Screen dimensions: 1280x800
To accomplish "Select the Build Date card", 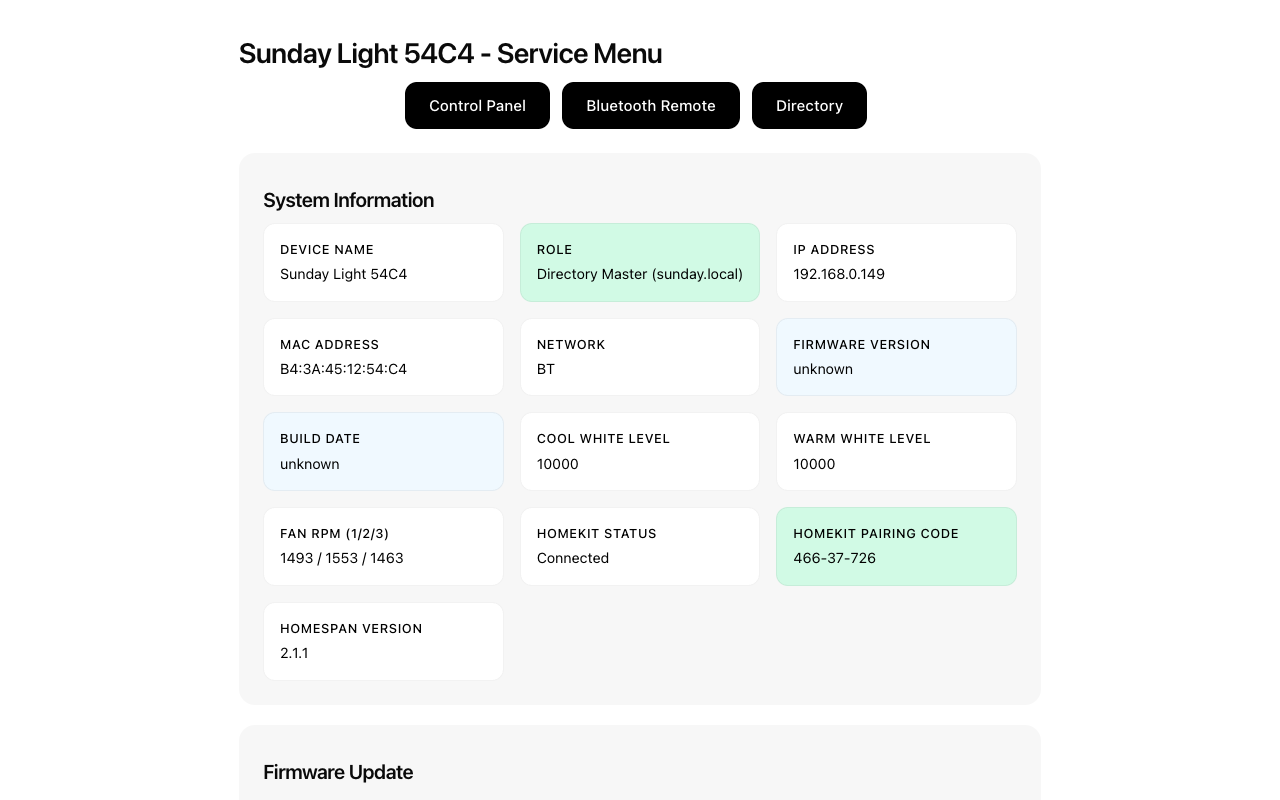I will click(383, 451).
